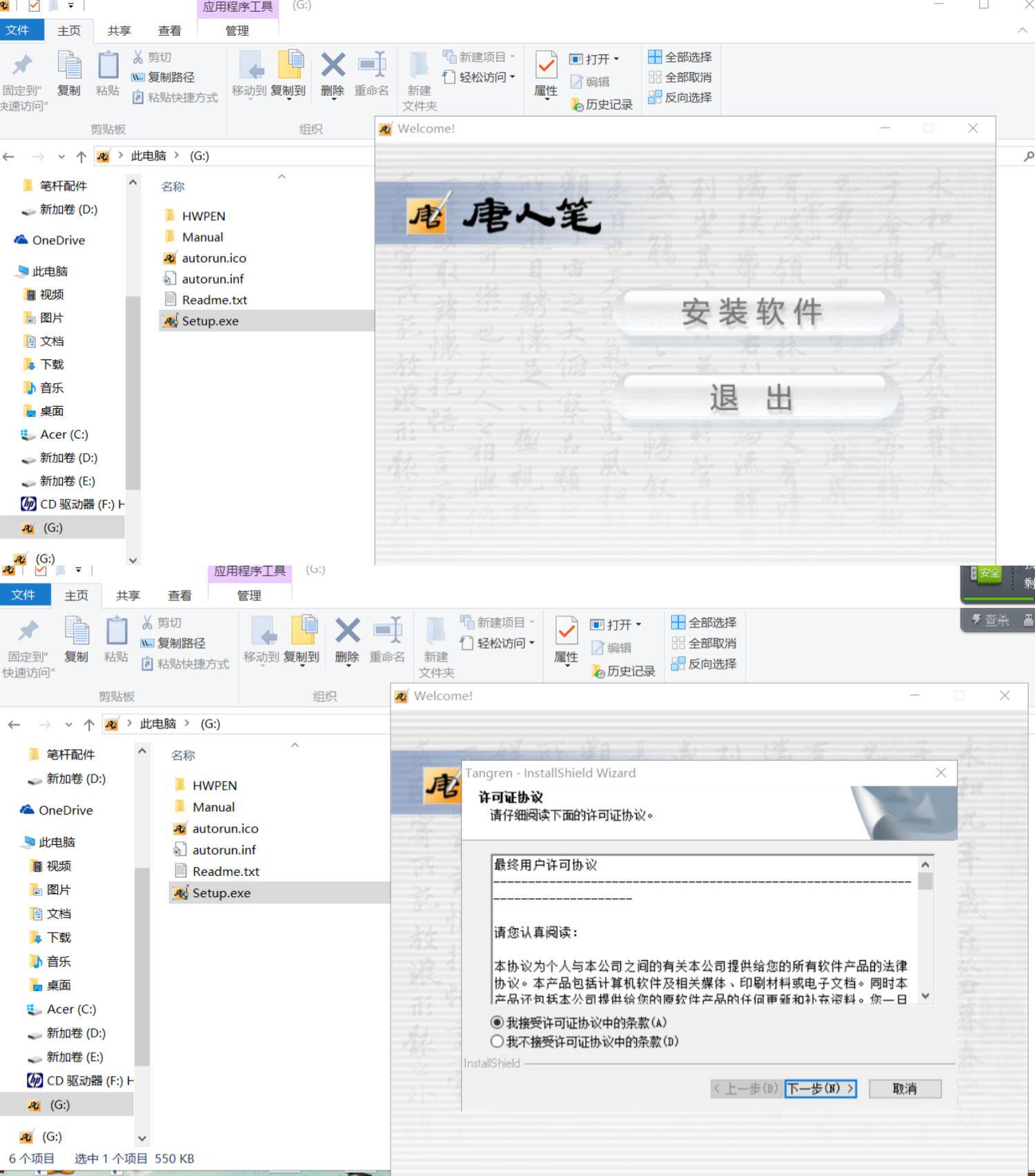Click the license agreement scrollbar down arrow
The width and height of the screenshot is (1035, 1176).
click(925, 995)
